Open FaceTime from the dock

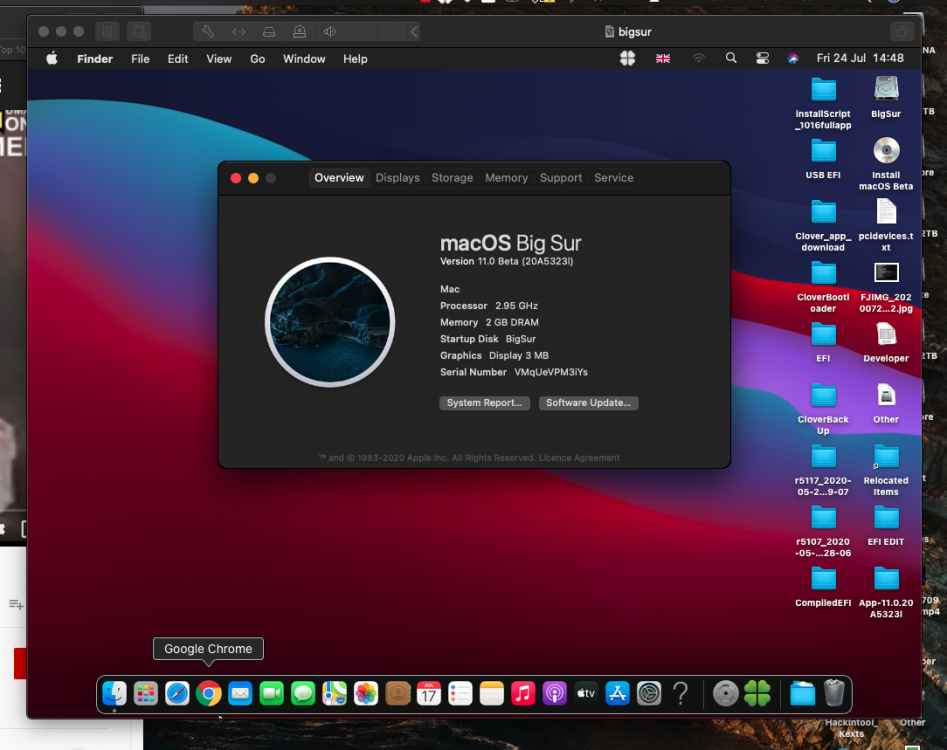tap(271, 693)
